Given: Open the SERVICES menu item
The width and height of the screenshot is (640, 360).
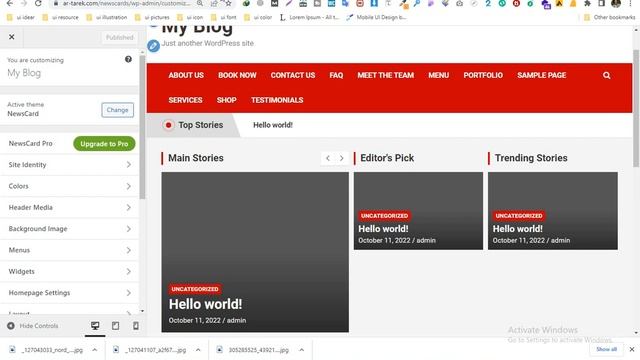Looking at the screenshot, I should [x=185, y=100].
